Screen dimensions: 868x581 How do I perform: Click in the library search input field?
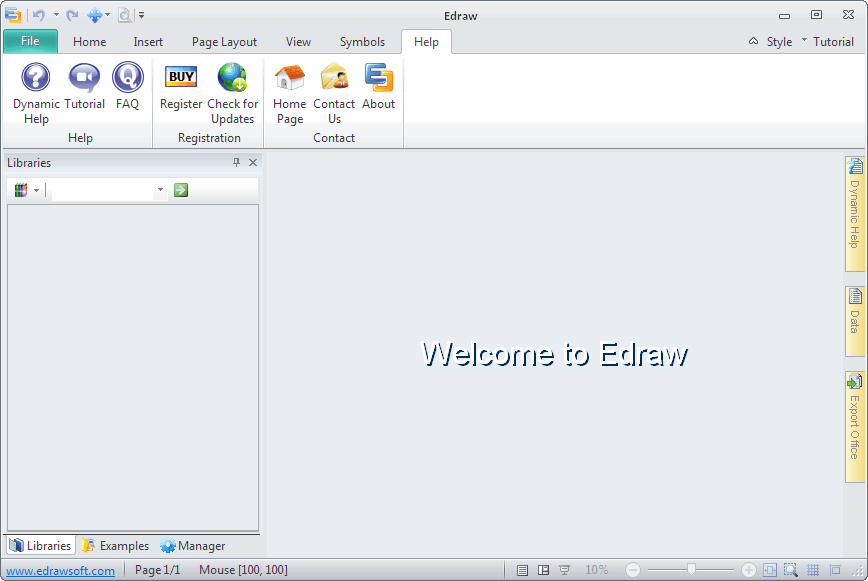click(x=104, y=190)
